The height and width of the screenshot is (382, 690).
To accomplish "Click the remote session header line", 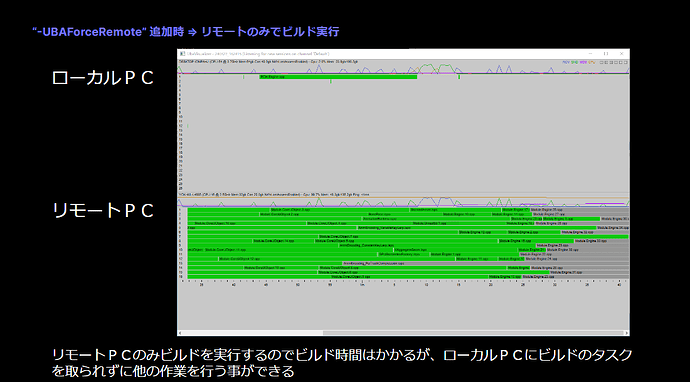I will 273,195.
